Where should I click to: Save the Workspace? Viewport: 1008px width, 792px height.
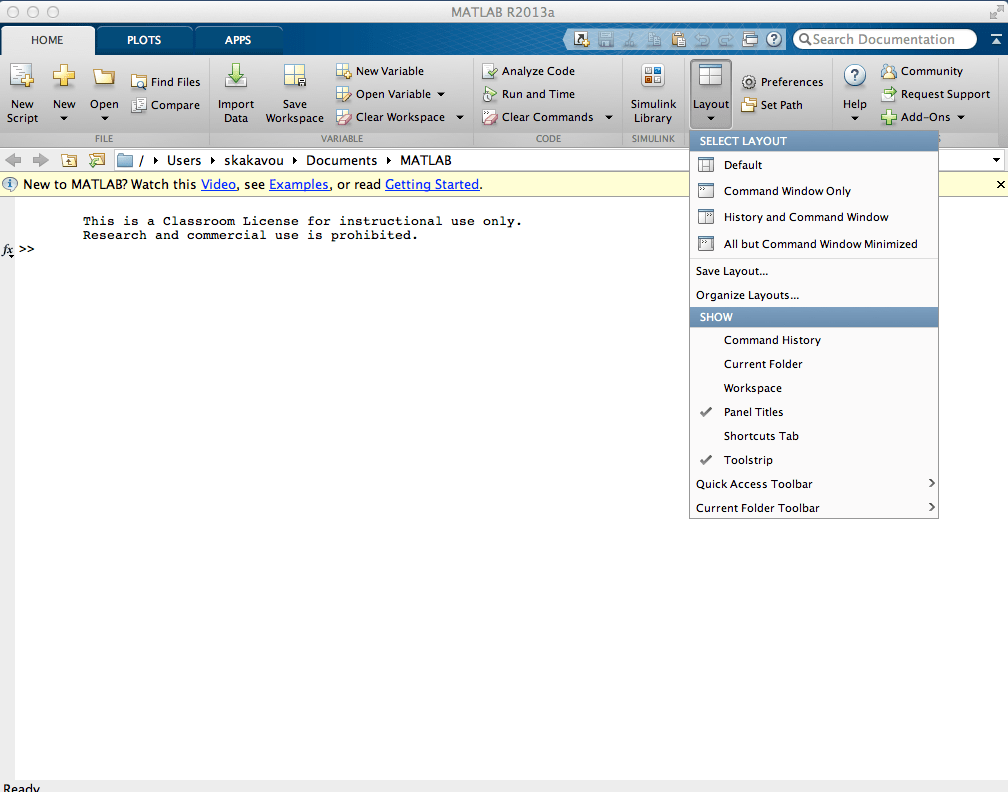[x=294, y=91]
